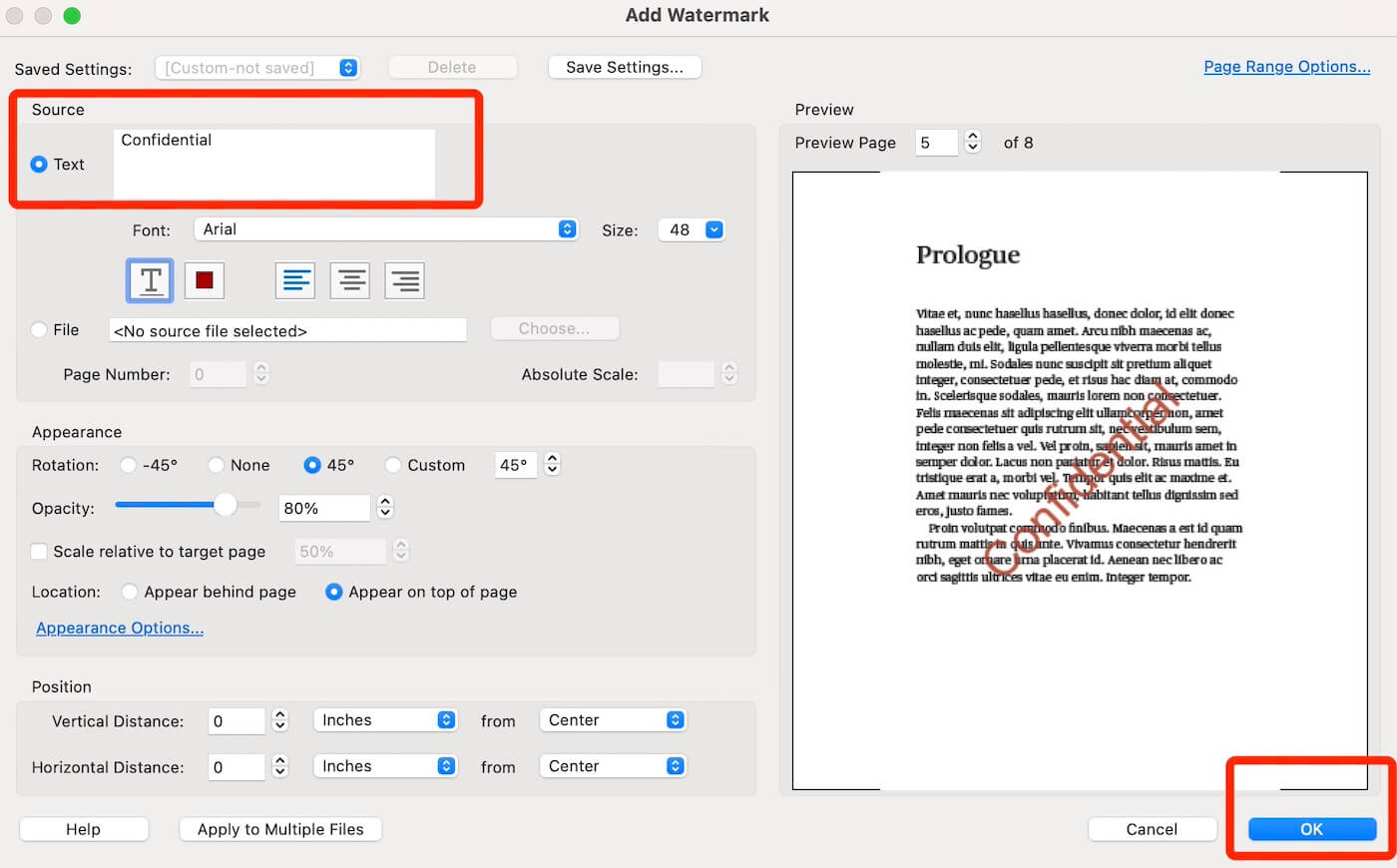Screen dimensions: 1397x868
Task: Change Vertical Distance units from Inches
Action: pos(385,719)
